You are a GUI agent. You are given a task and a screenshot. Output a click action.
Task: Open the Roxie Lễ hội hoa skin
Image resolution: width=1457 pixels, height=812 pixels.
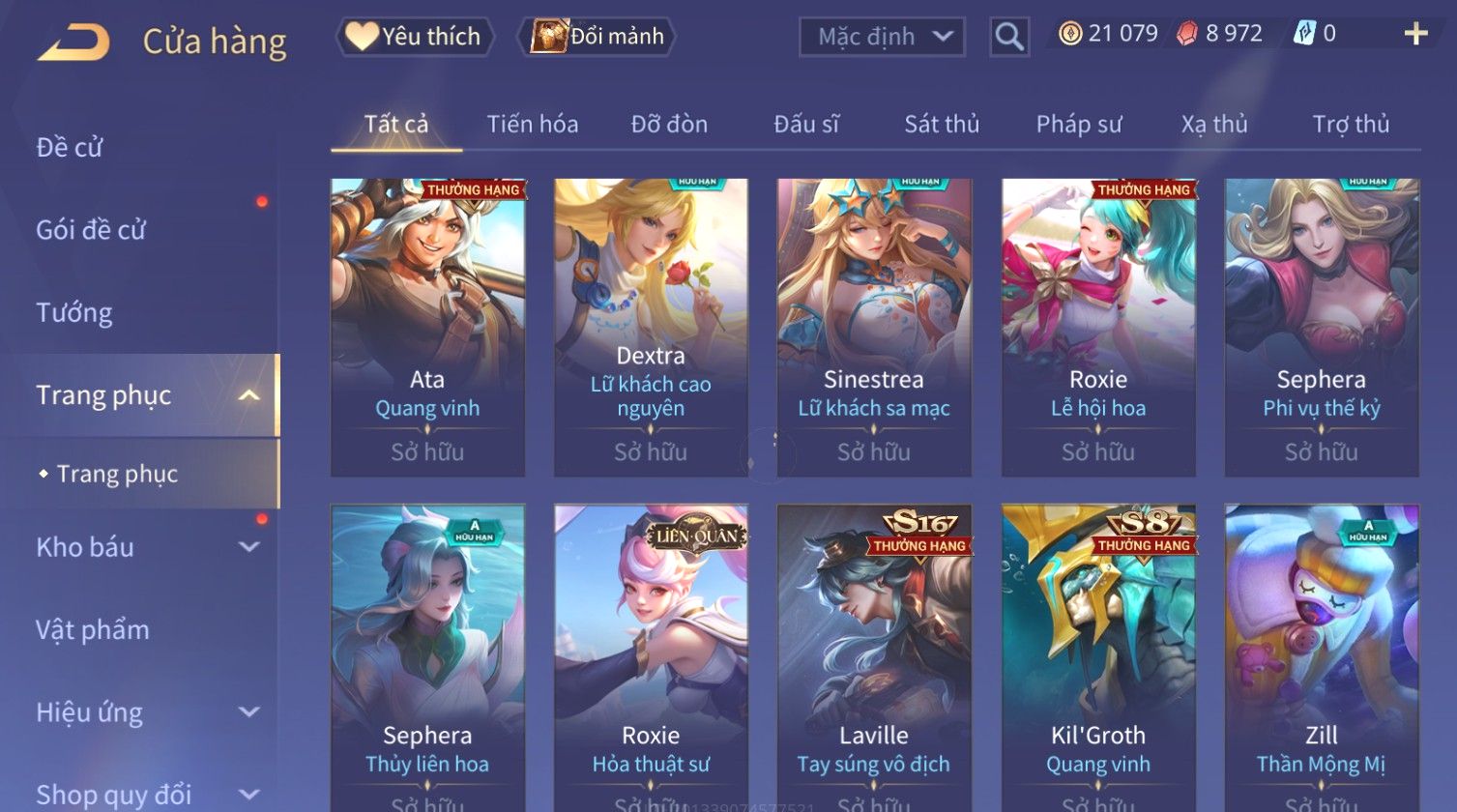(x=1098, y=327)
